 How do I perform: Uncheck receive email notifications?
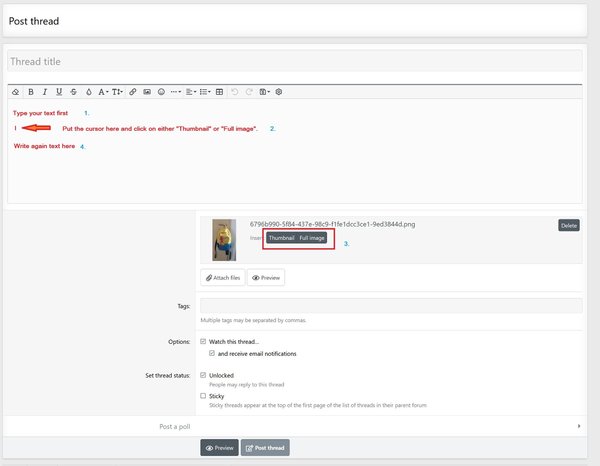[211, 353]
